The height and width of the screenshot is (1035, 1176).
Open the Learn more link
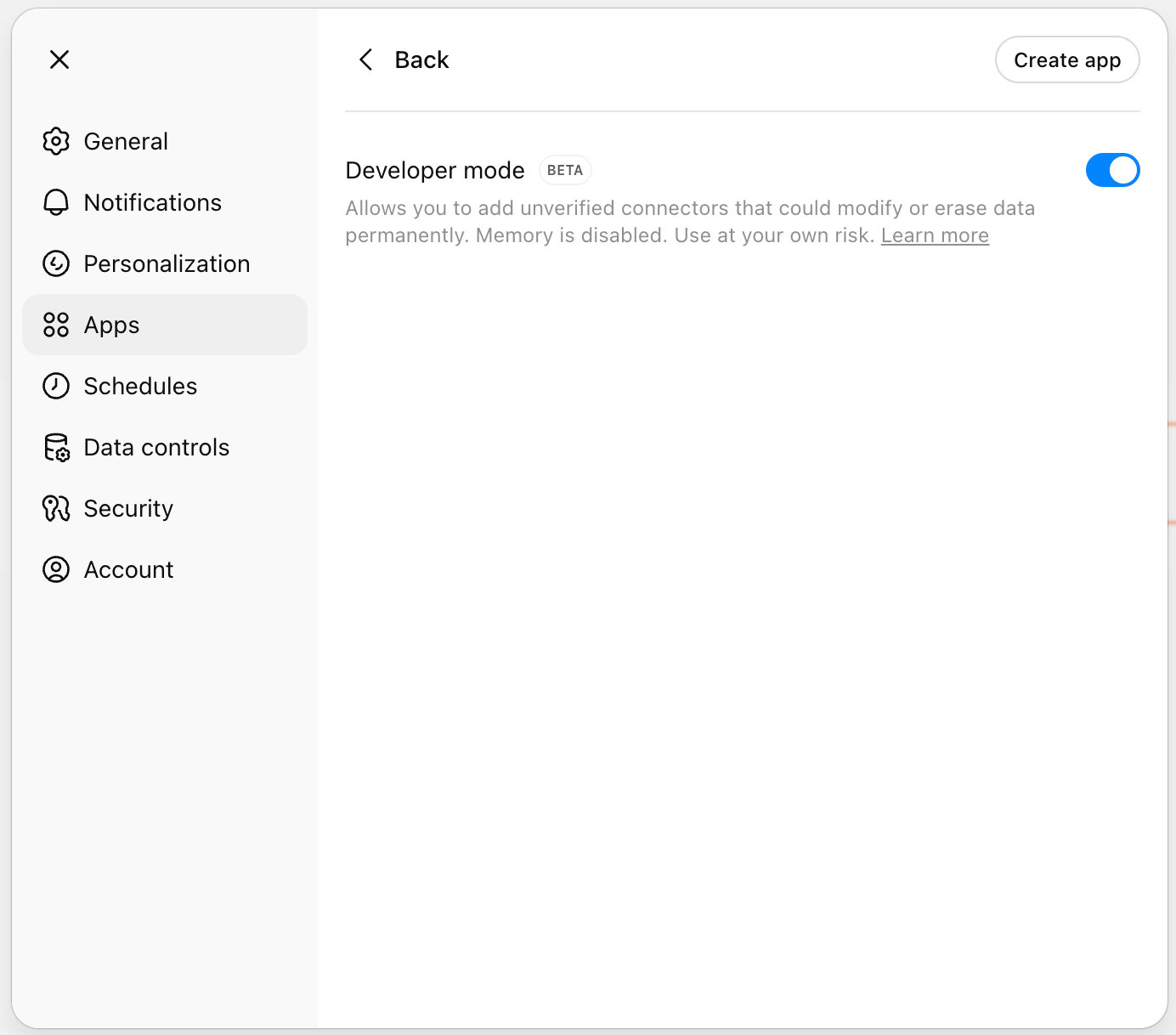click(935, 235)
